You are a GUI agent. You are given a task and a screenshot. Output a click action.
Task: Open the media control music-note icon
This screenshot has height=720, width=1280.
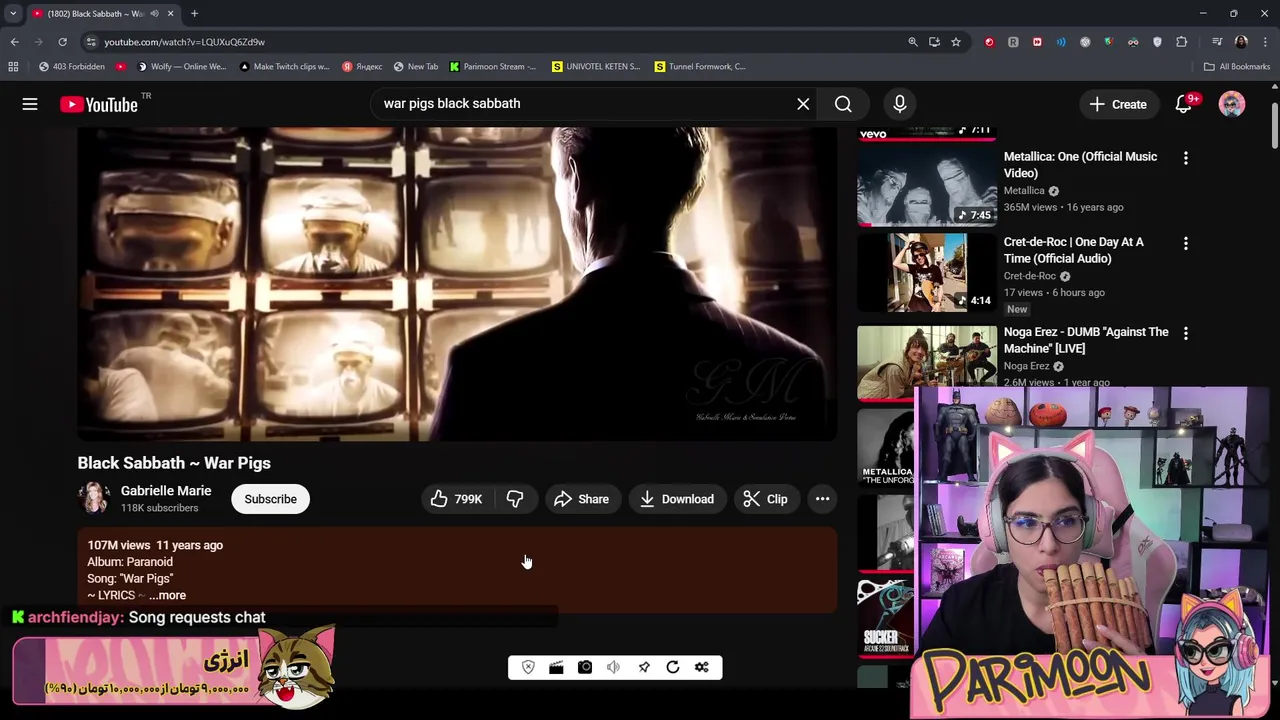point(1217,42)
